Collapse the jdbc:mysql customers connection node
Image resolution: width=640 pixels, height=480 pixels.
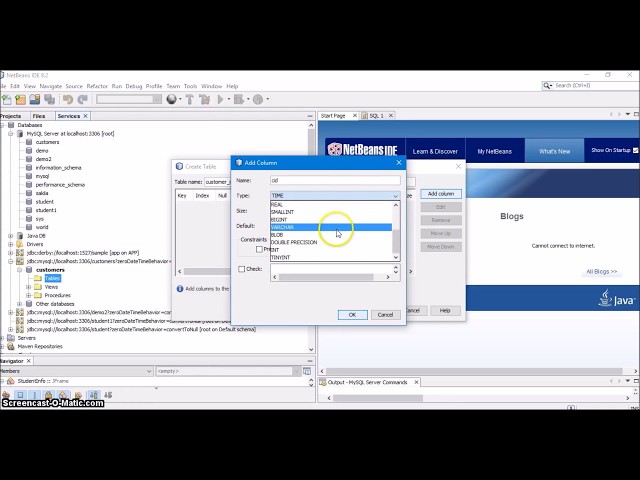[x=11, y=261]
